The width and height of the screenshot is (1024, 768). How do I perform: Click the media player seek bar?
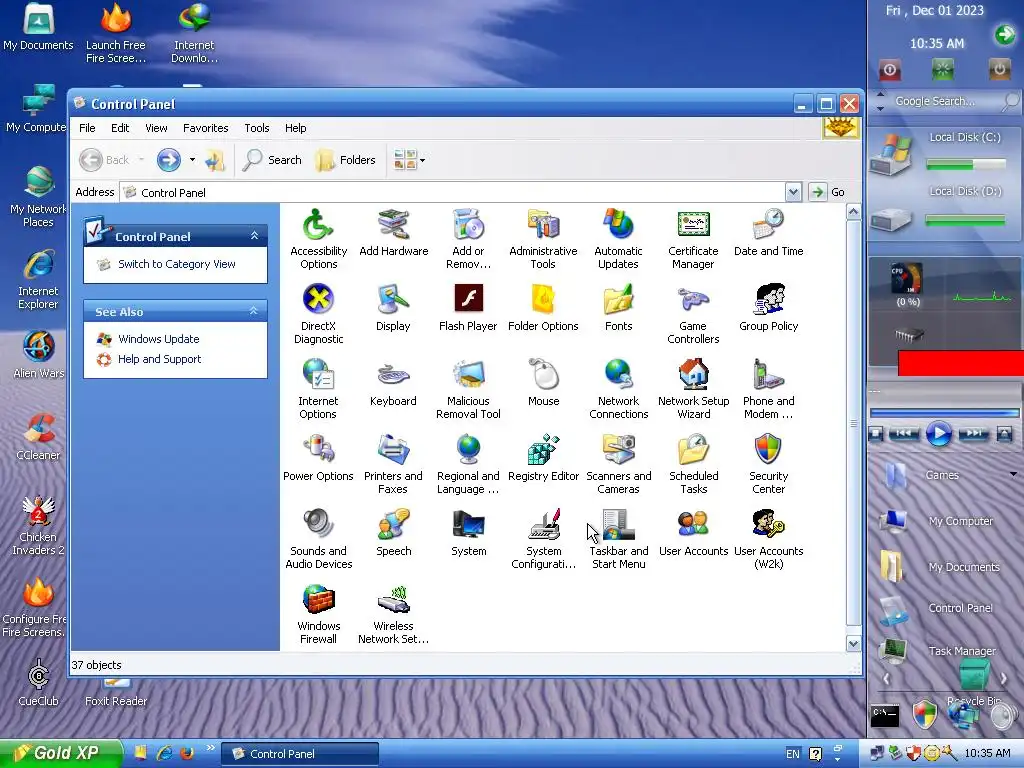pyautogui.click(x=944, y=413)
